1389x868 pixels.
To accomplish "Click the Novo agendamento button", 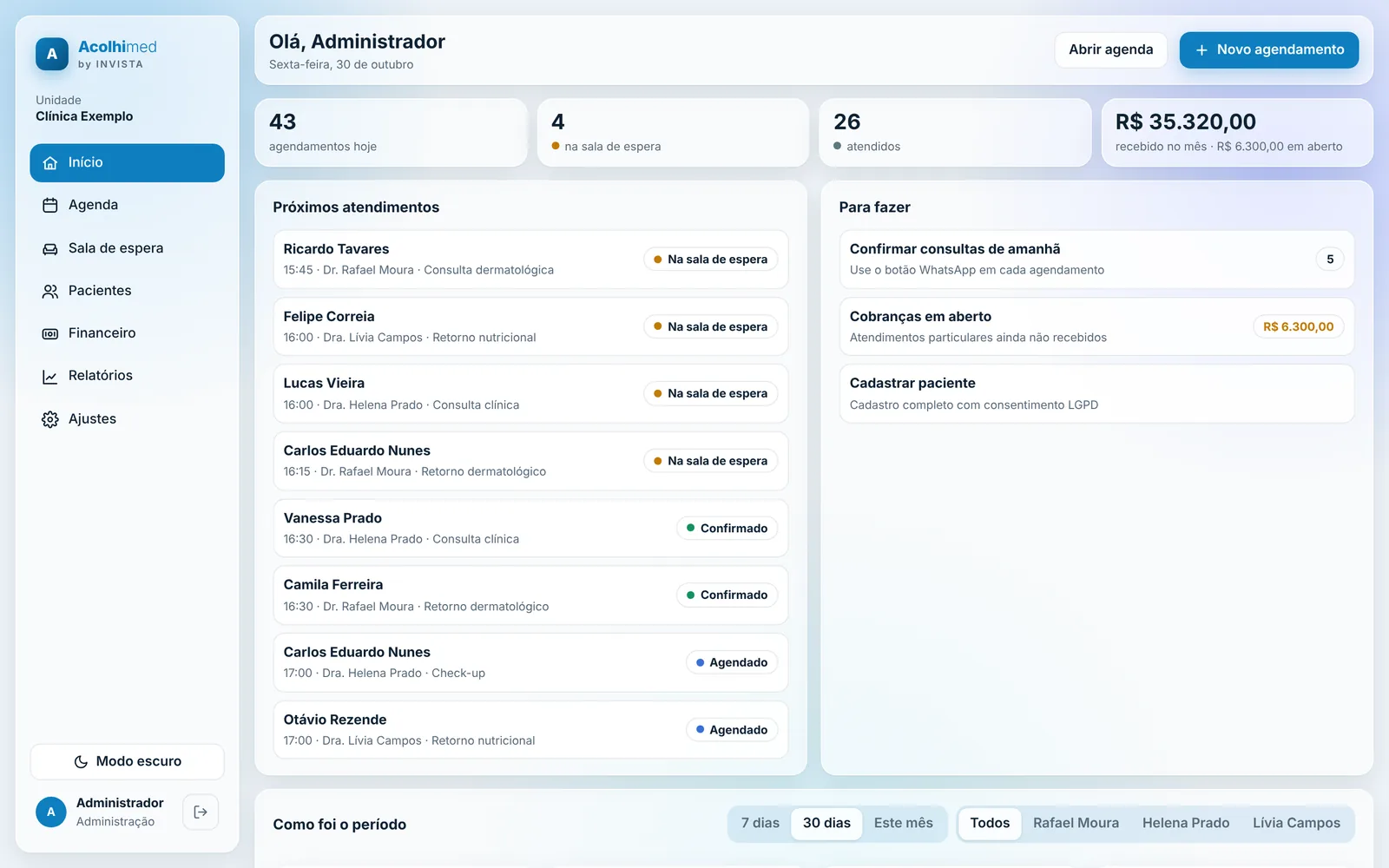I will (x=1269, y=50).
